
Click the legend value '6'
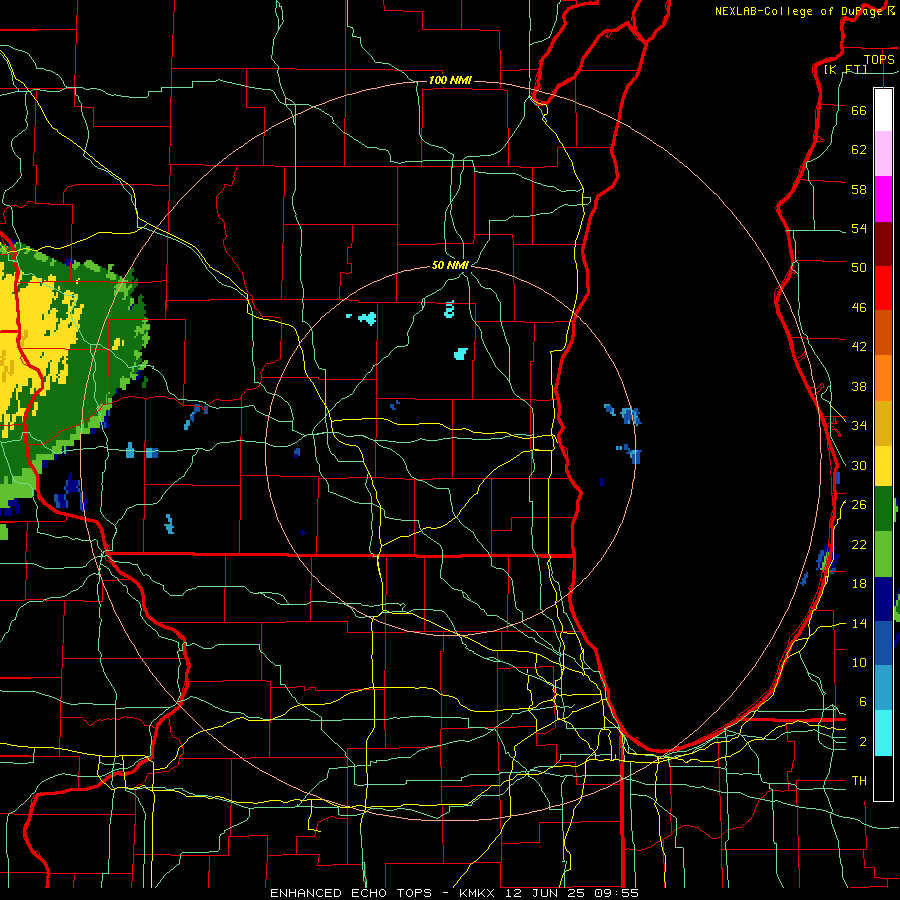coord(863,701)
